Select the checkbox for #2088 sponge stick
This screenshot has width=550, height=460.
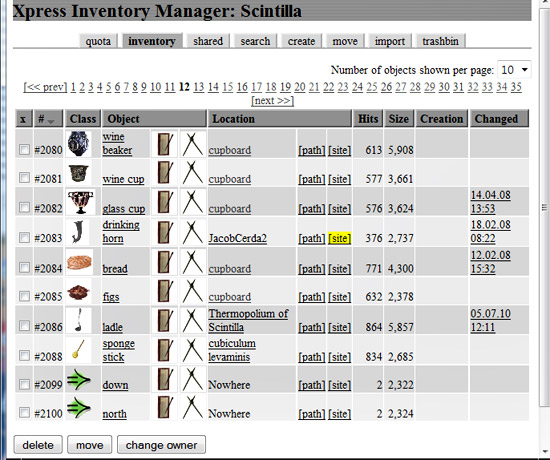(24, 355)
